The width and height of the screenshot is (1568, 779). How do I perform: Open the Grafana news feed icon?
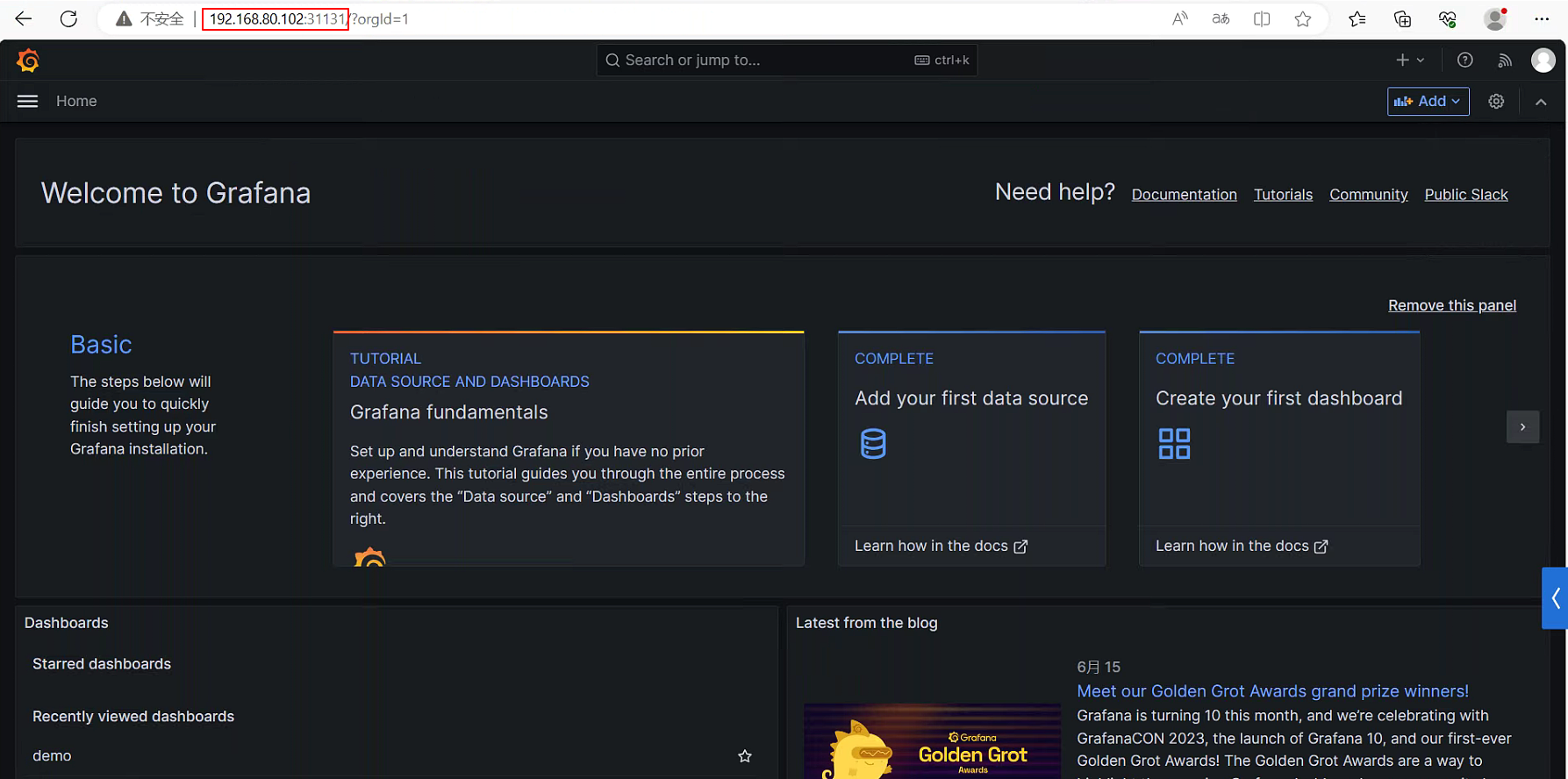coord(1505,60)
